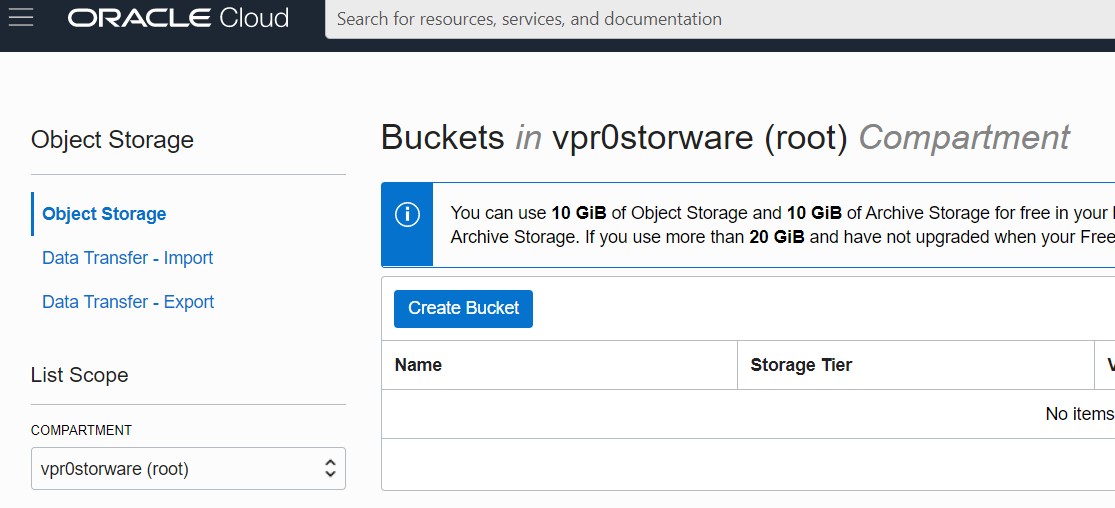Image resolution: width=1115 pixels, height=508 pixels.
Task: Click the Object Storage sidebar heading
Action: pos(112,140)
